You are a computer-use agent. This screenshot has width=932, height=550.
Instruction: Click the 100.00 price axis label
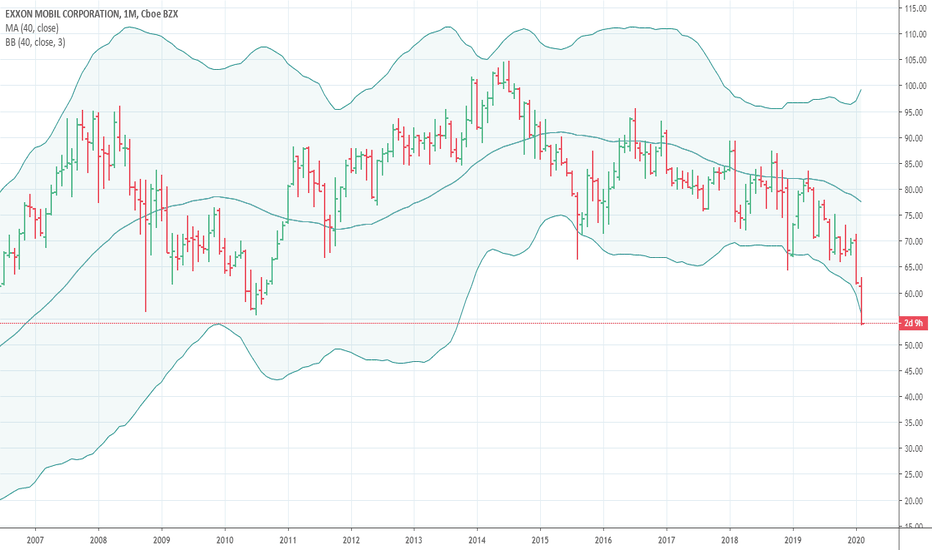[x=915, y=86]
